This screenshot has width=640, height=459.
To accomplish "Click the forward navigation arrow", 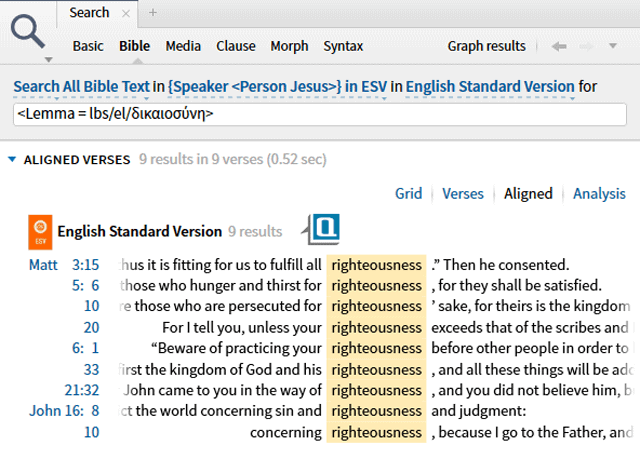I will [589, 46].
